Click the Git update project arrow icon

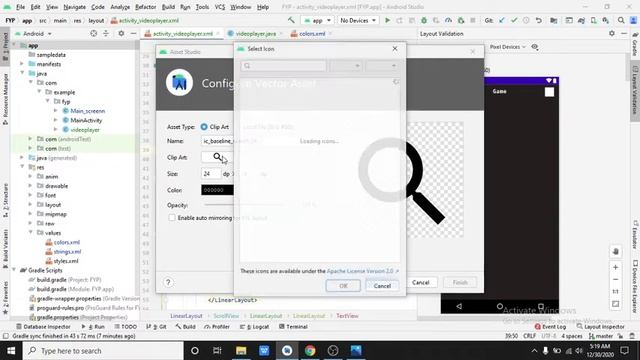tap(502, 20)
